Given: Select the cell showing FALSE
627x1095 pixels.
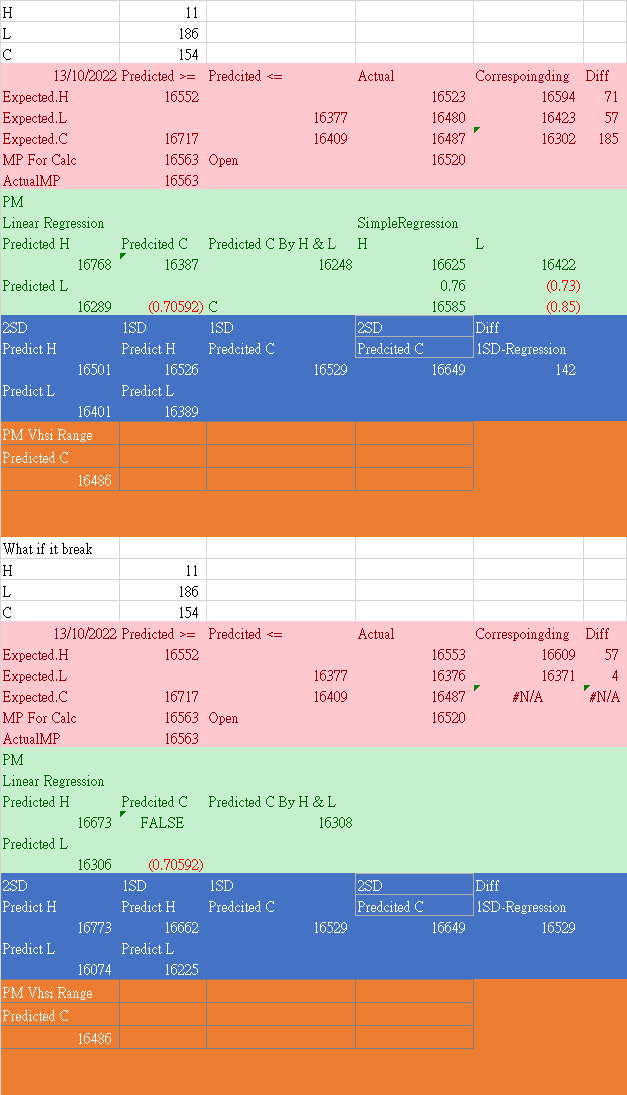Looking at the screenshot, I should pyautogui.click(x=162, y=823).
